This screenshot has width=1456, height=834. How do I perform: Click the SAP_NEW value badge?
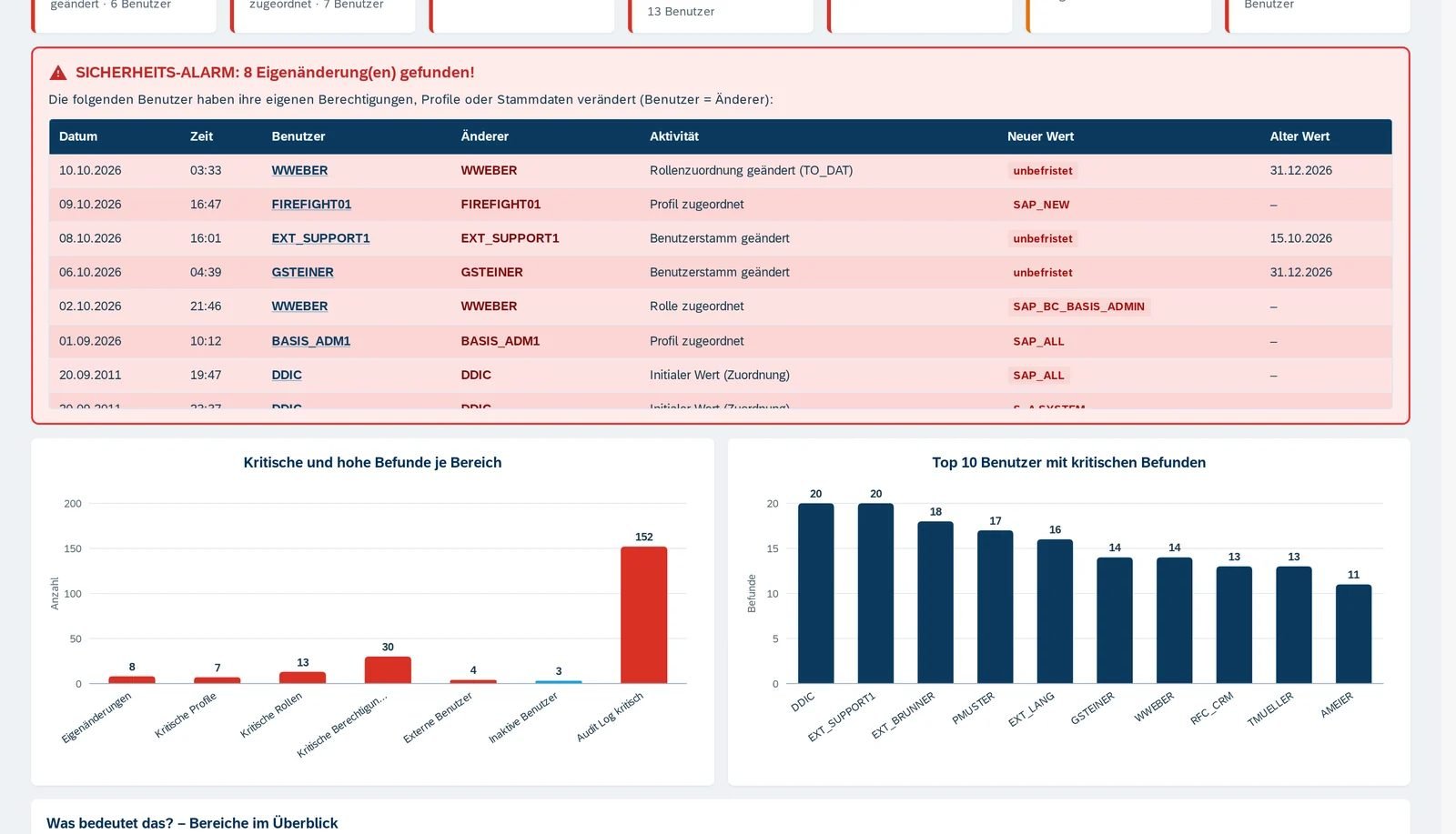(1041, 205)
